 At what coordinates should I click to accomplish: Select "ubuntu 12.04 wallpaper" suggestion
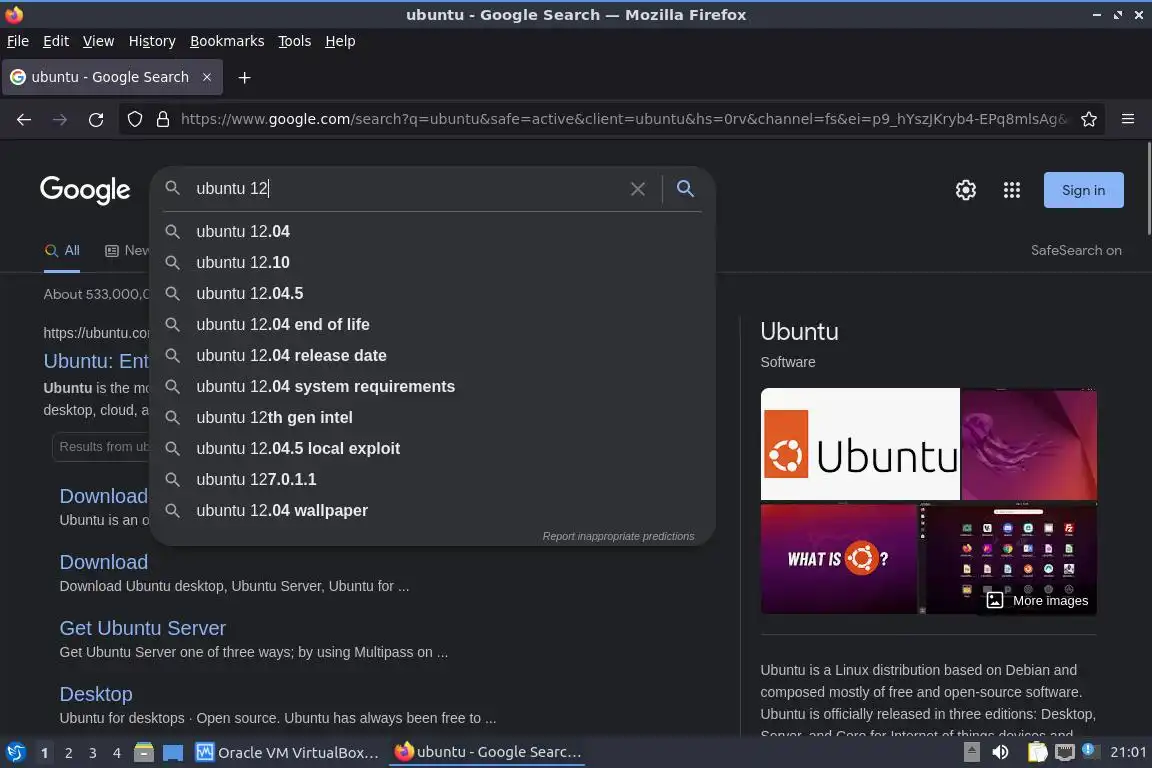(x=432, y=510)
